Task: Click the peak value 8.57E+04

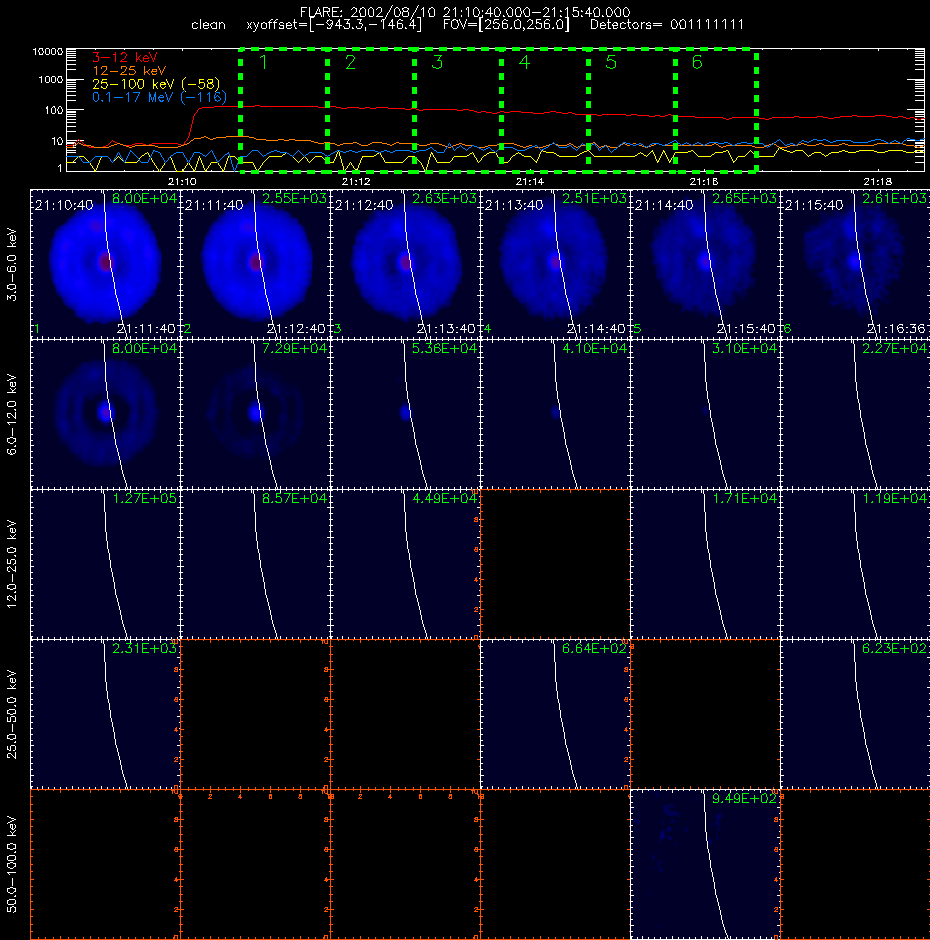Action: [294, 498]
